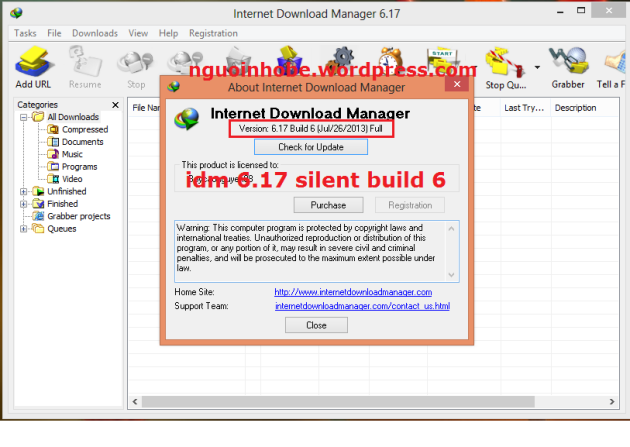This screenshot has height=447, width=630.
Task: Open the File menu
Action: click(x=54, y=33)
